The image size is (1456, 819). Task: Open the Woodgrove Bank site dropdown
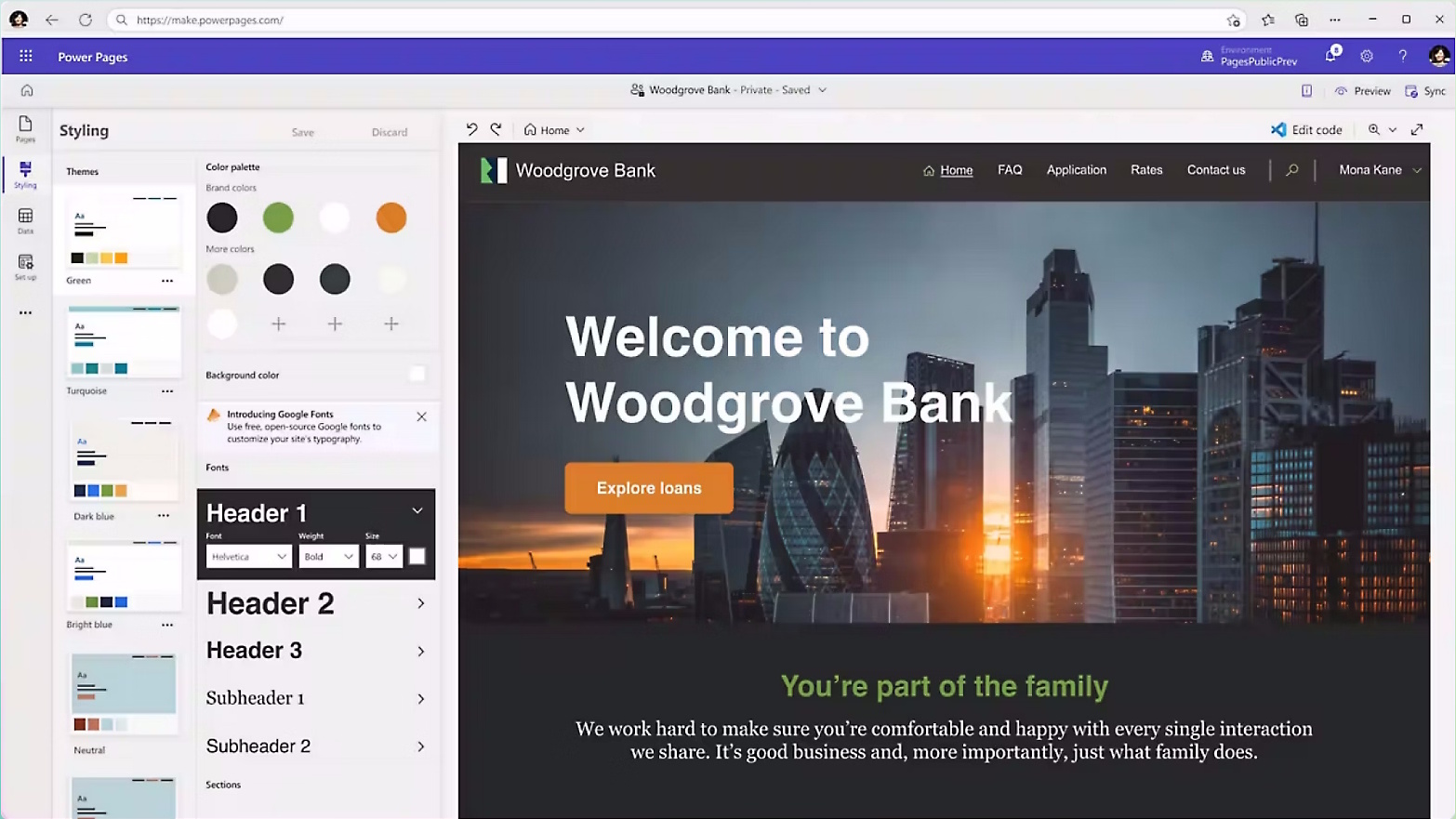pos(822,90)
